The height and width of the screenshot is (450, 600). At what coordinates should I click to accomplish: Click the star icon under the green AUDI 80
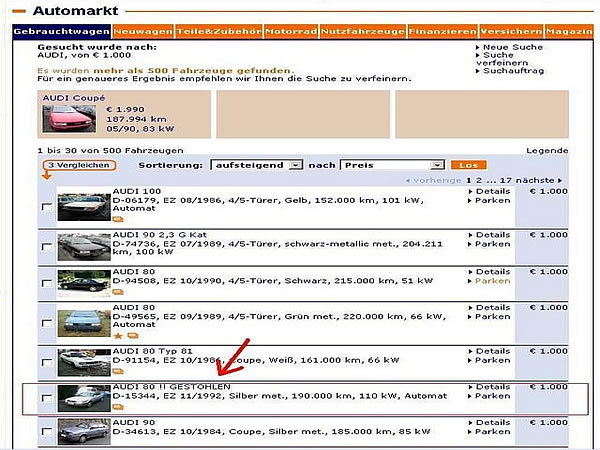118,336
